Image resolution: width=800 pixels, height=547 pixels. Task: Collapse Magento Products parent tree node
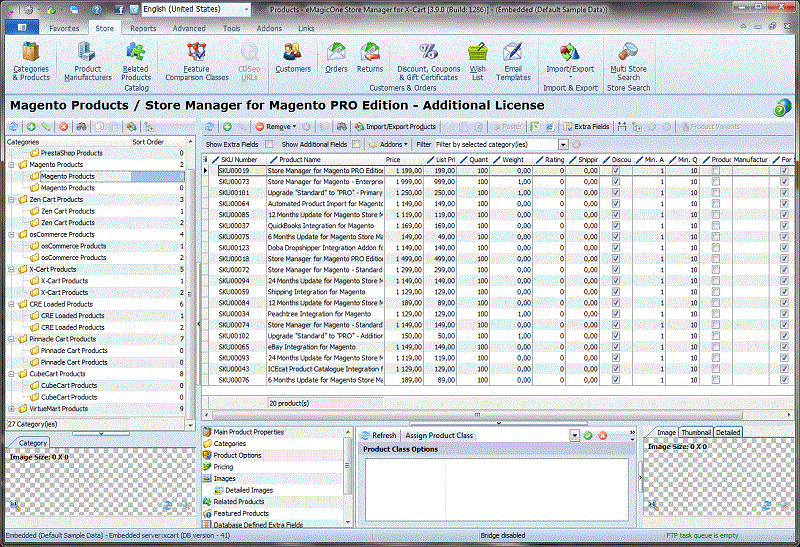pyautogui.click(x=11, y=165)
